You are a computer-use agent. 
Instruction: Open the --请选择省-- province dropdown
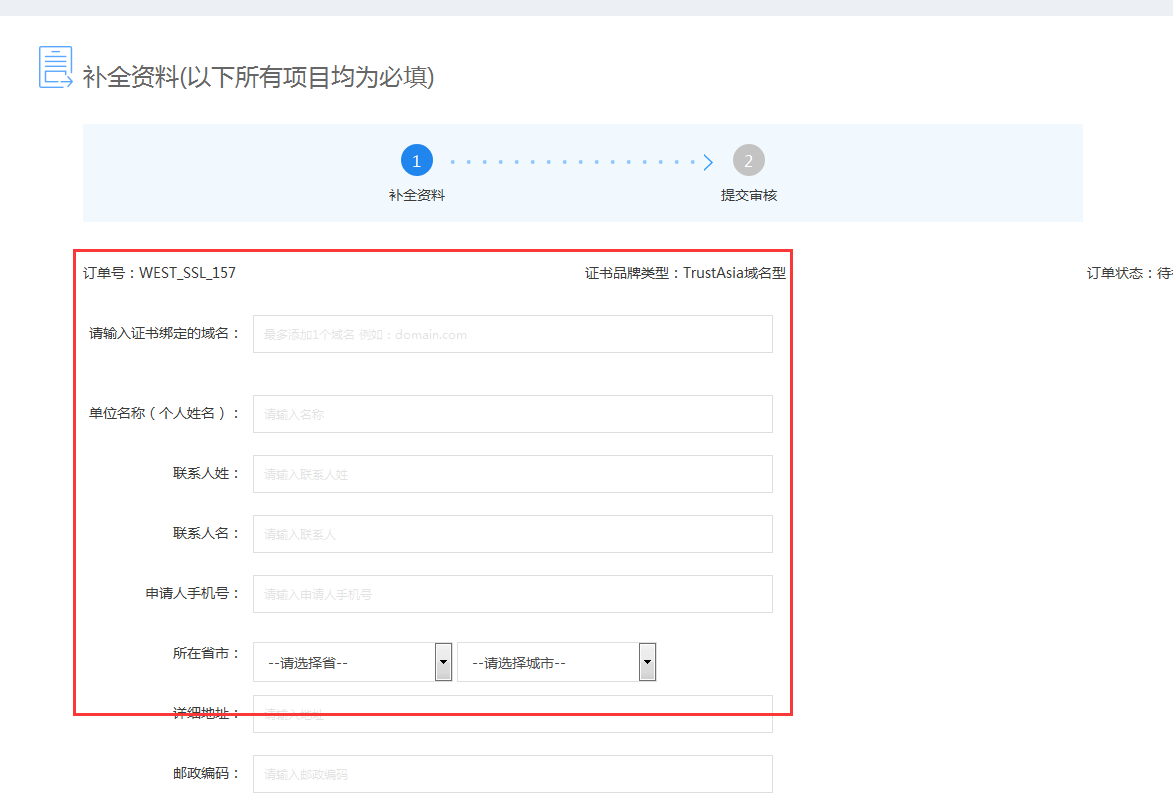[345, 661]
